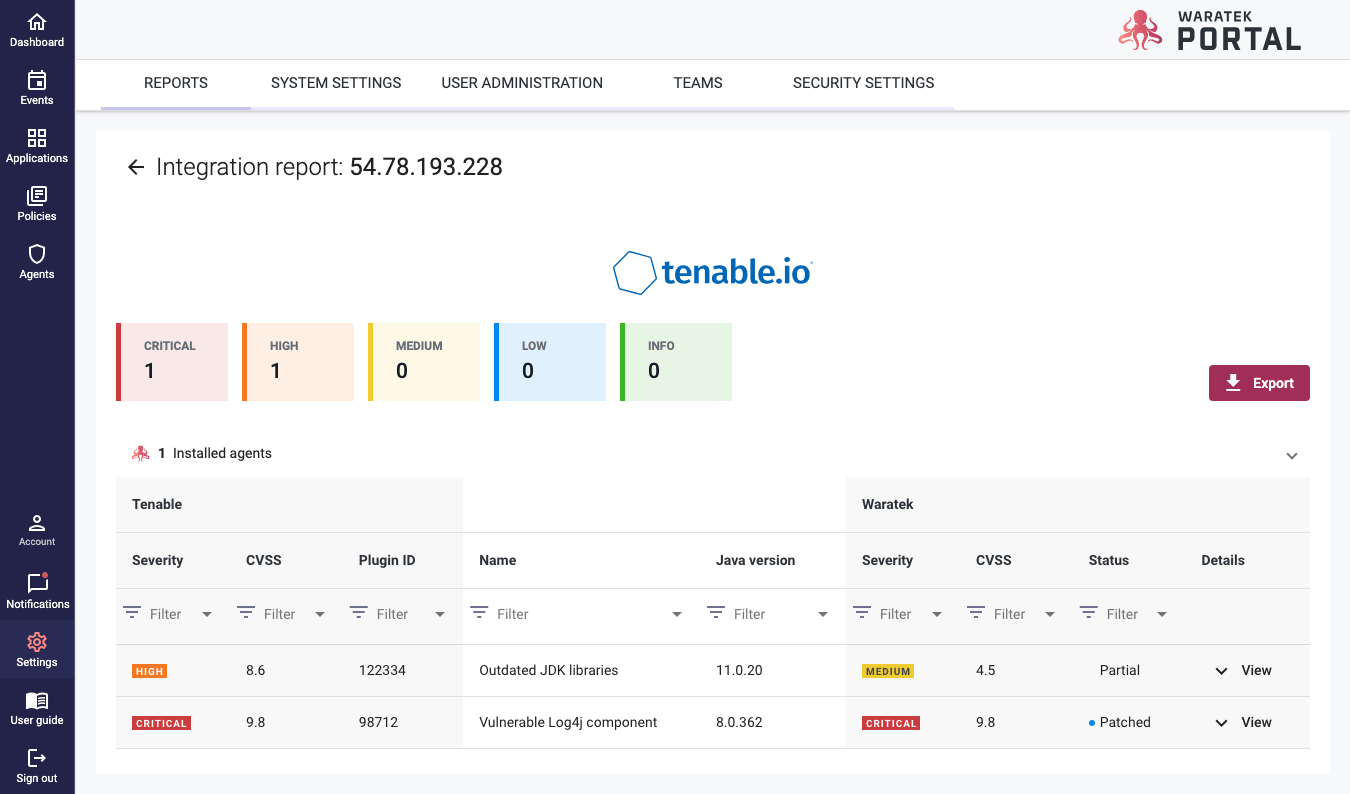Sign out of the portal
Screen dimensions: 1350x794
(x=37, y=765)
